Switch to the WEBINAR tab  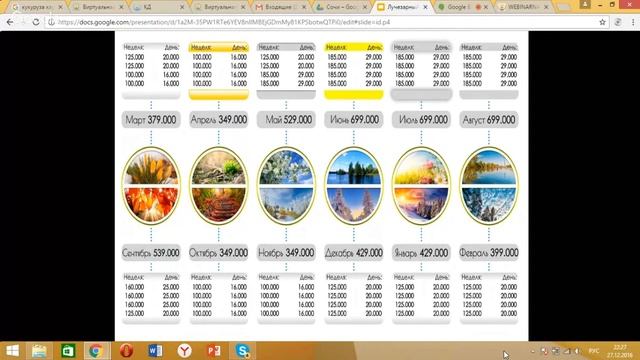coord(523,7)
